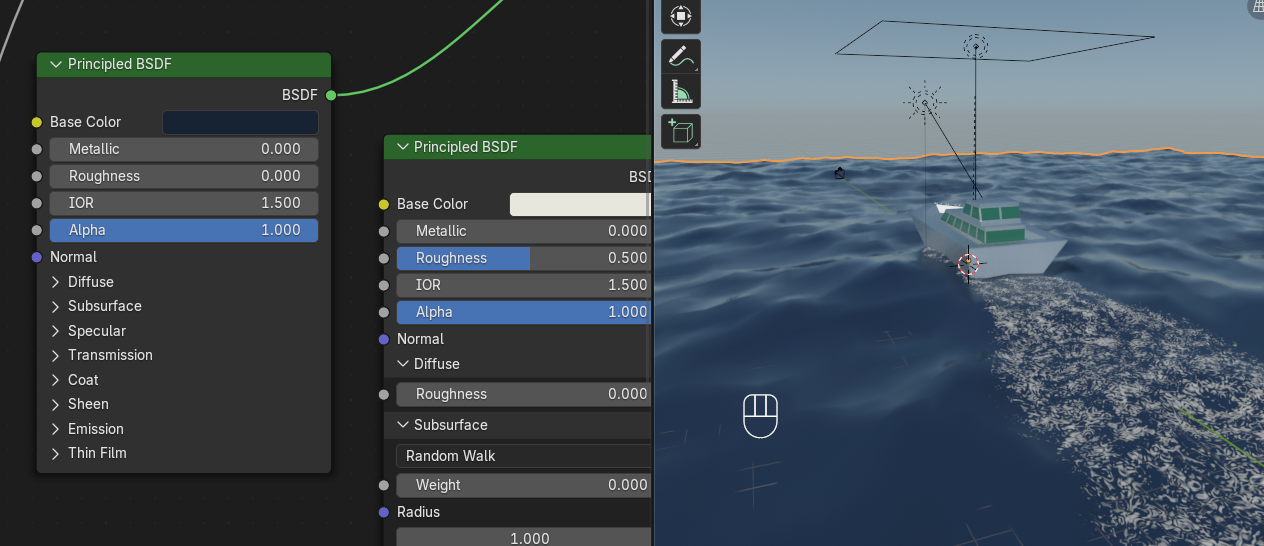
Task: Select the Measure tool in the viewport toolbar
Action: (x=681, y=92)
